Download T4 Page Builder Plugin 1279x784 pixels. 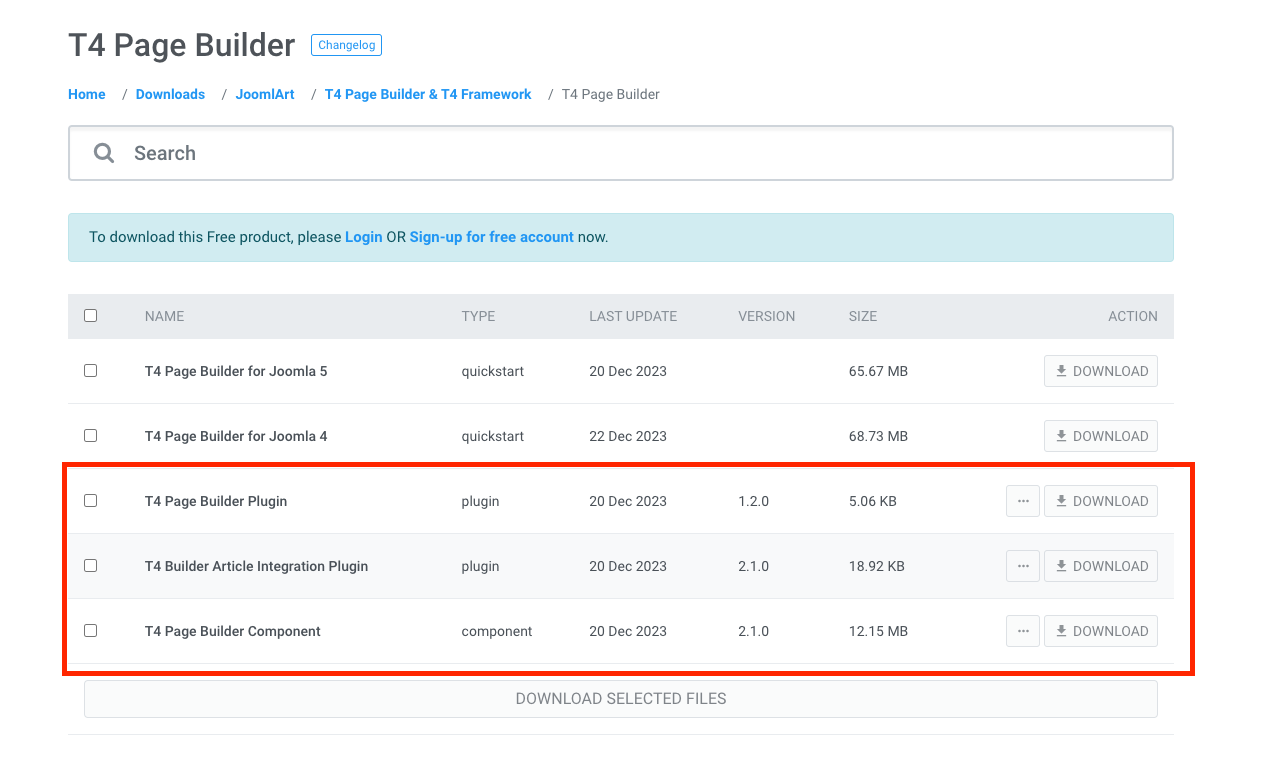click(1101, 501)
